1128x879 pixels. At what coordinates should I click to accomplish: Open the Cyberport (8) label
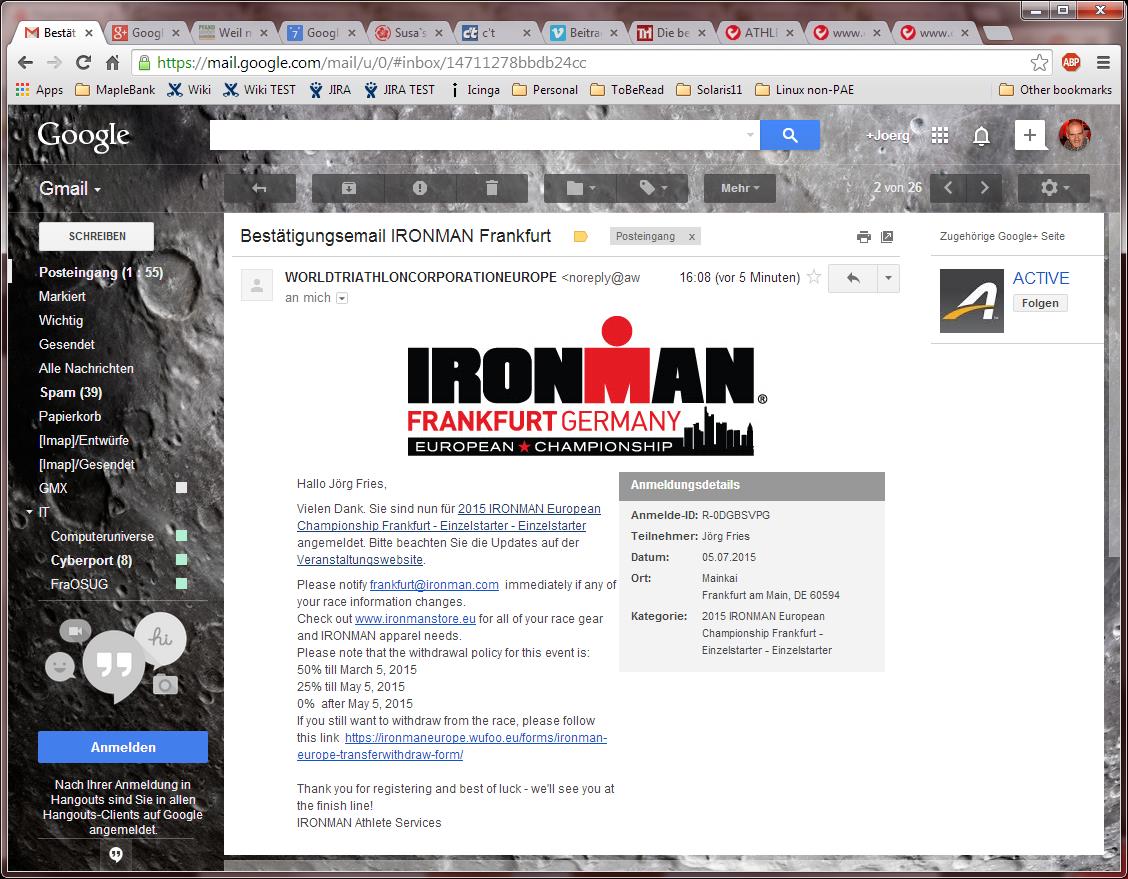click(x=91, y=560)
